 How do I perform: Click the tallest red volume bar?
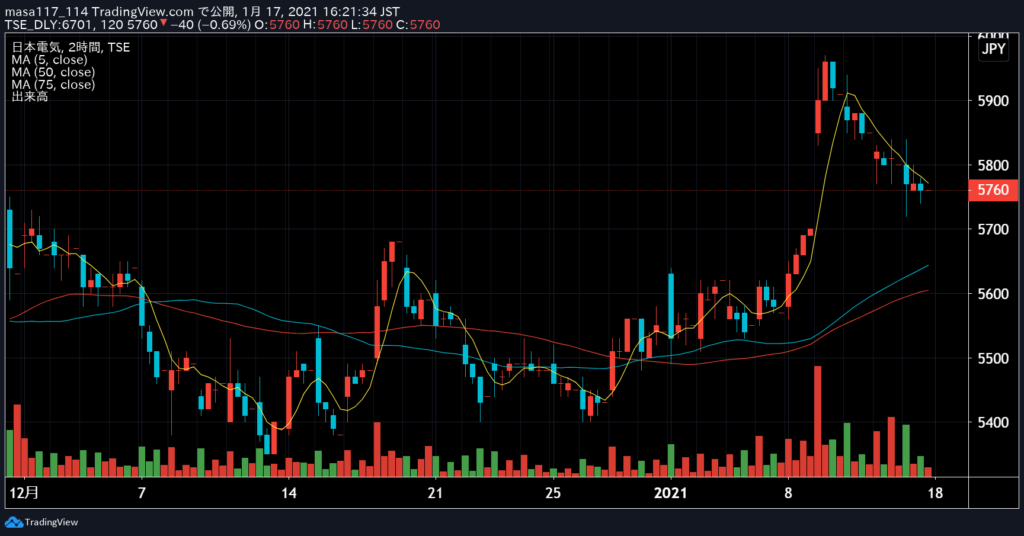818,421
